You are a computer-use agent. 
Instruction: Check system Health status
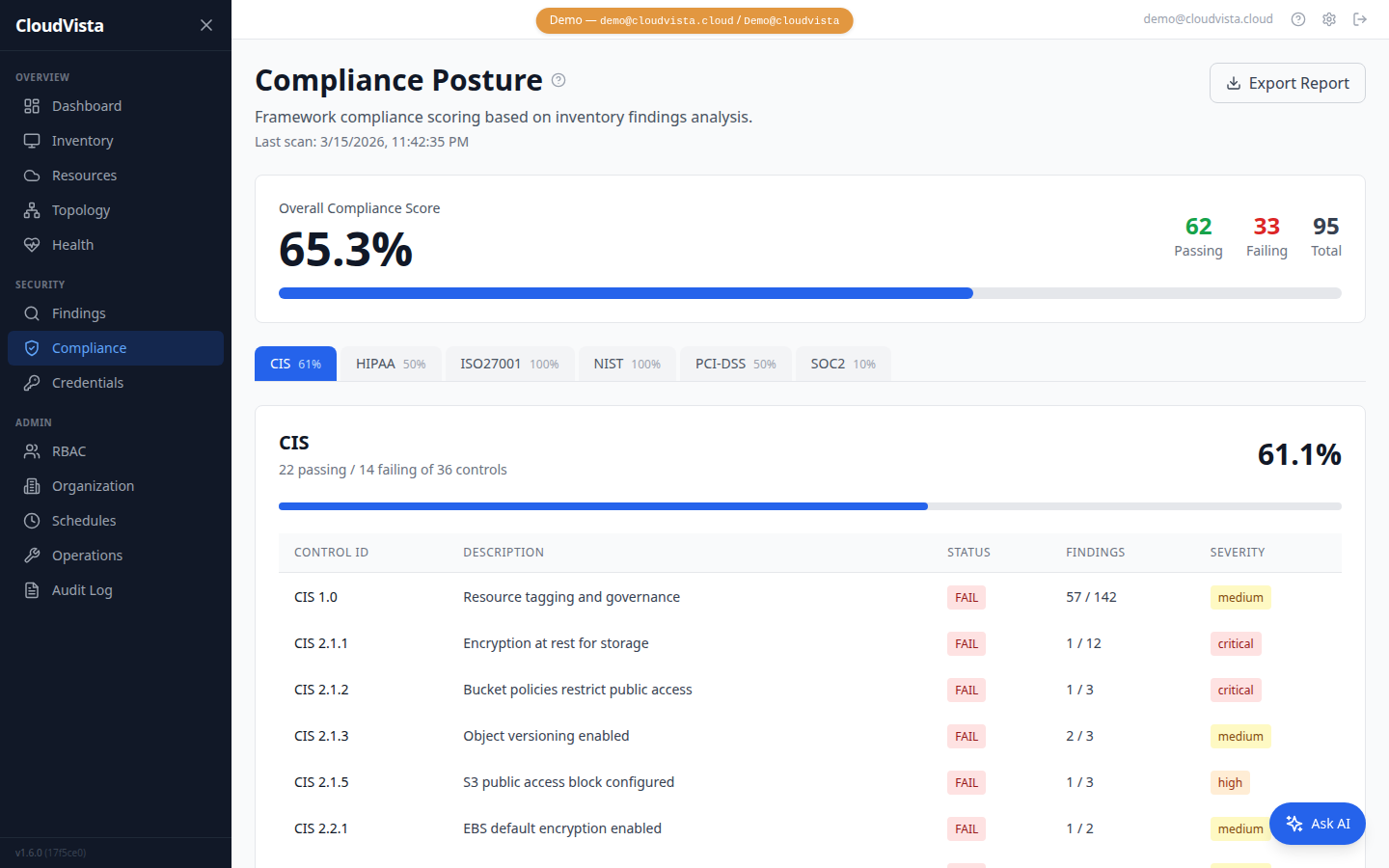tap(71, 244)
